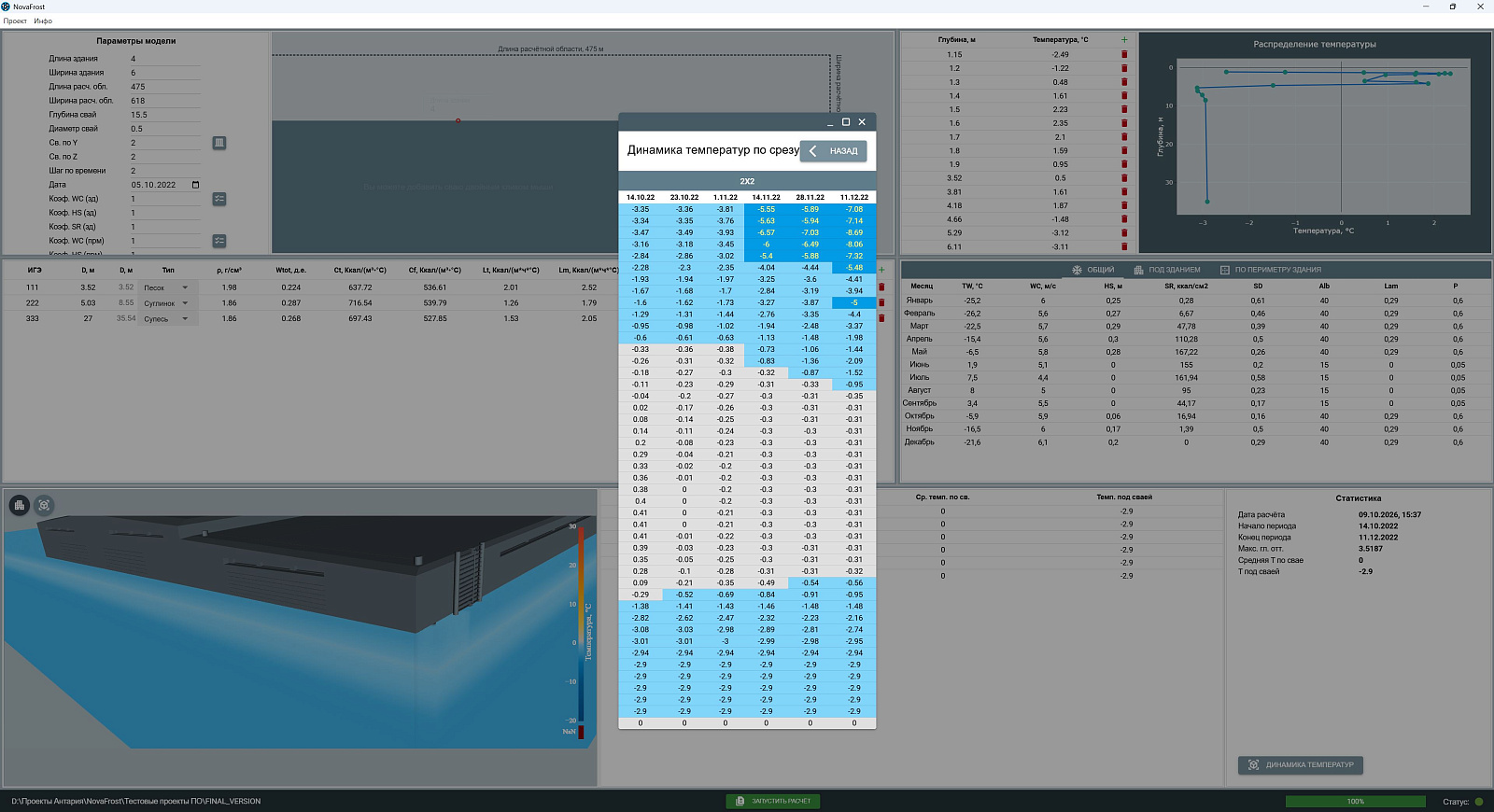Switch to the ОБЩИЙ climate tab

point(1092,270)
